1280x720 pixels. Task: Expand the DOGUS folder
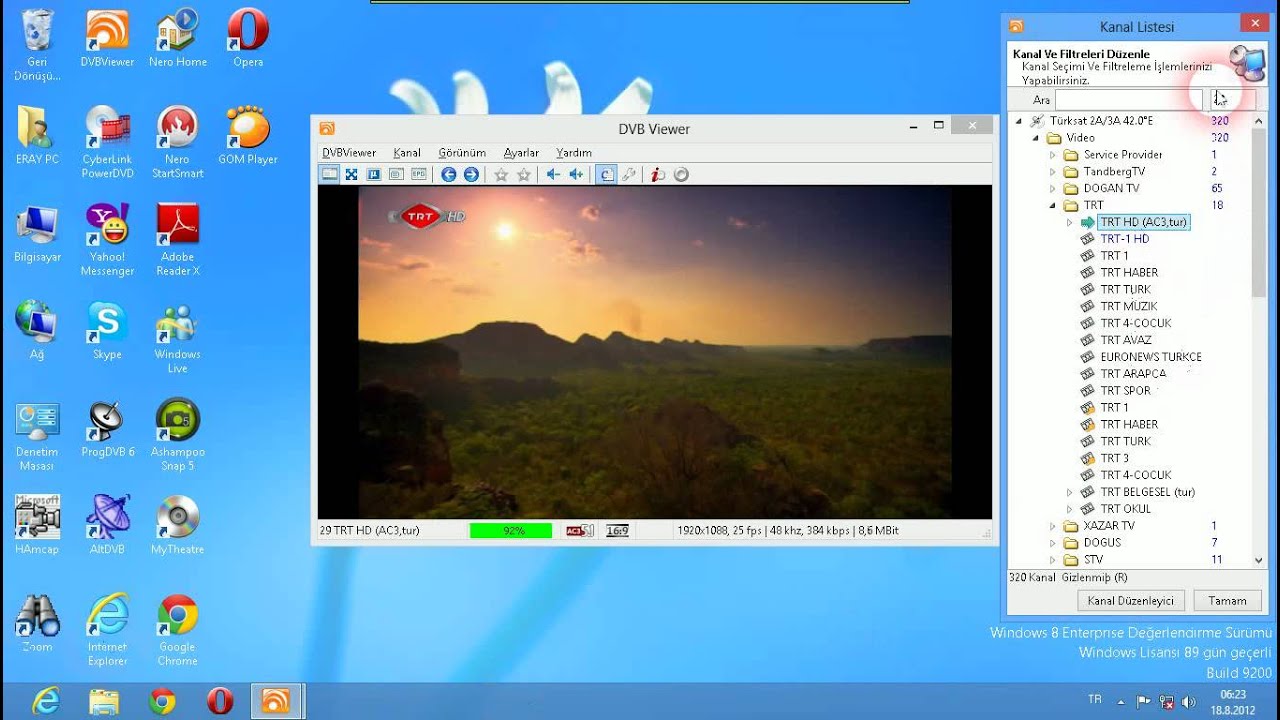(x=1052, y=543)
